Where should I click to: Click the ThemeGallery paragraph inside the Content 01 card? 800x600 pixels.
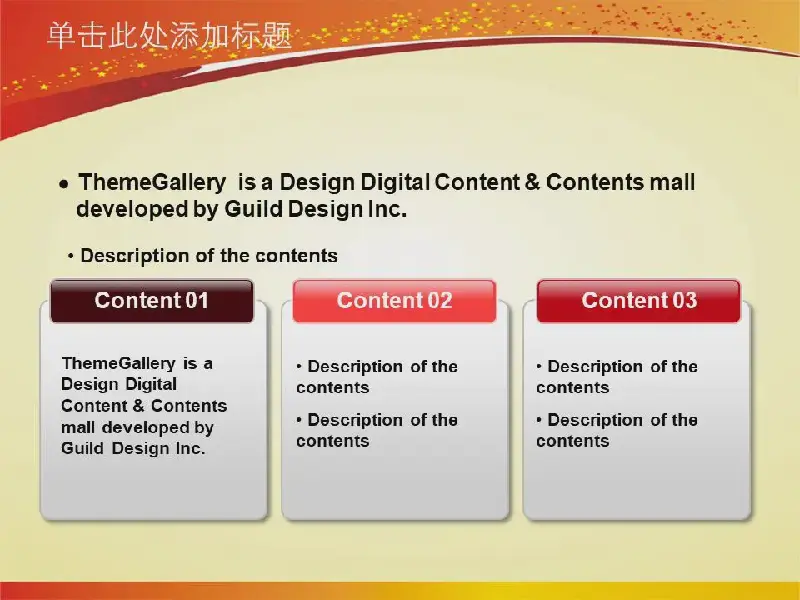[x=144, y=406]
